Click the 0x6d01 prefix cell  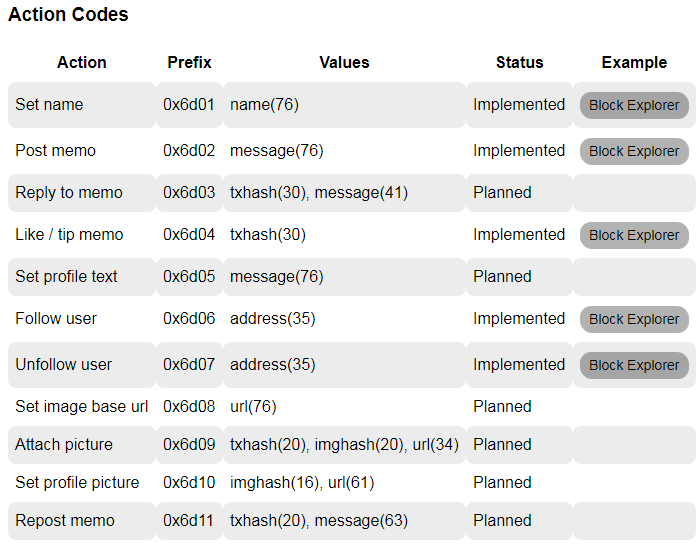click(x=189, y=104)
